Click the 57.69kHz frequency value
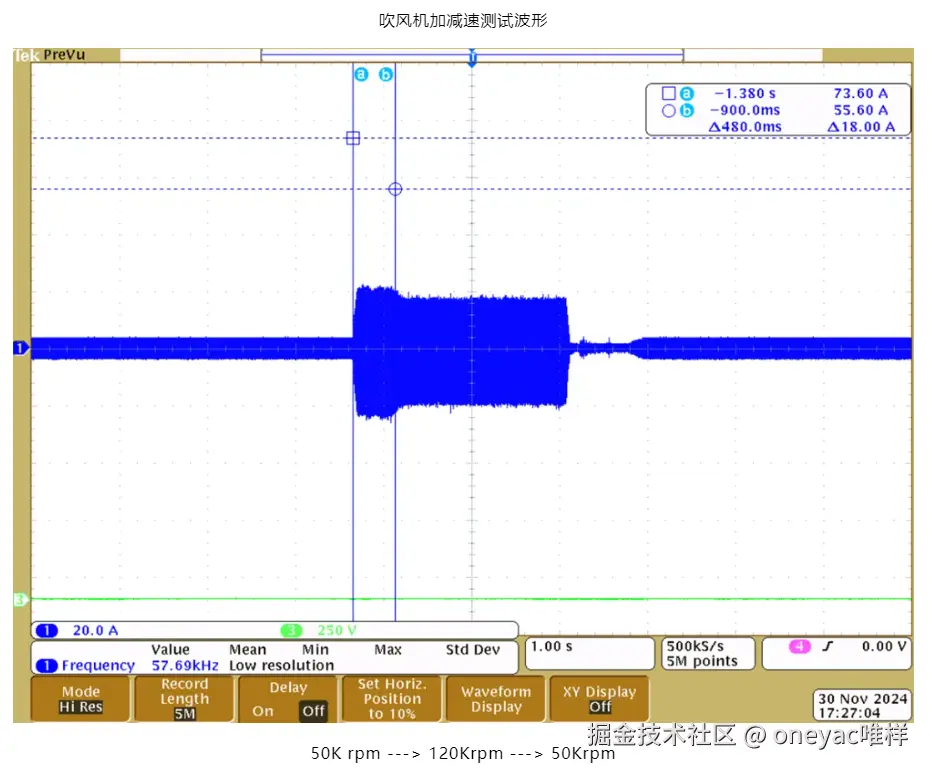Screen dimensions: 930x771 [x=185, y=666]
